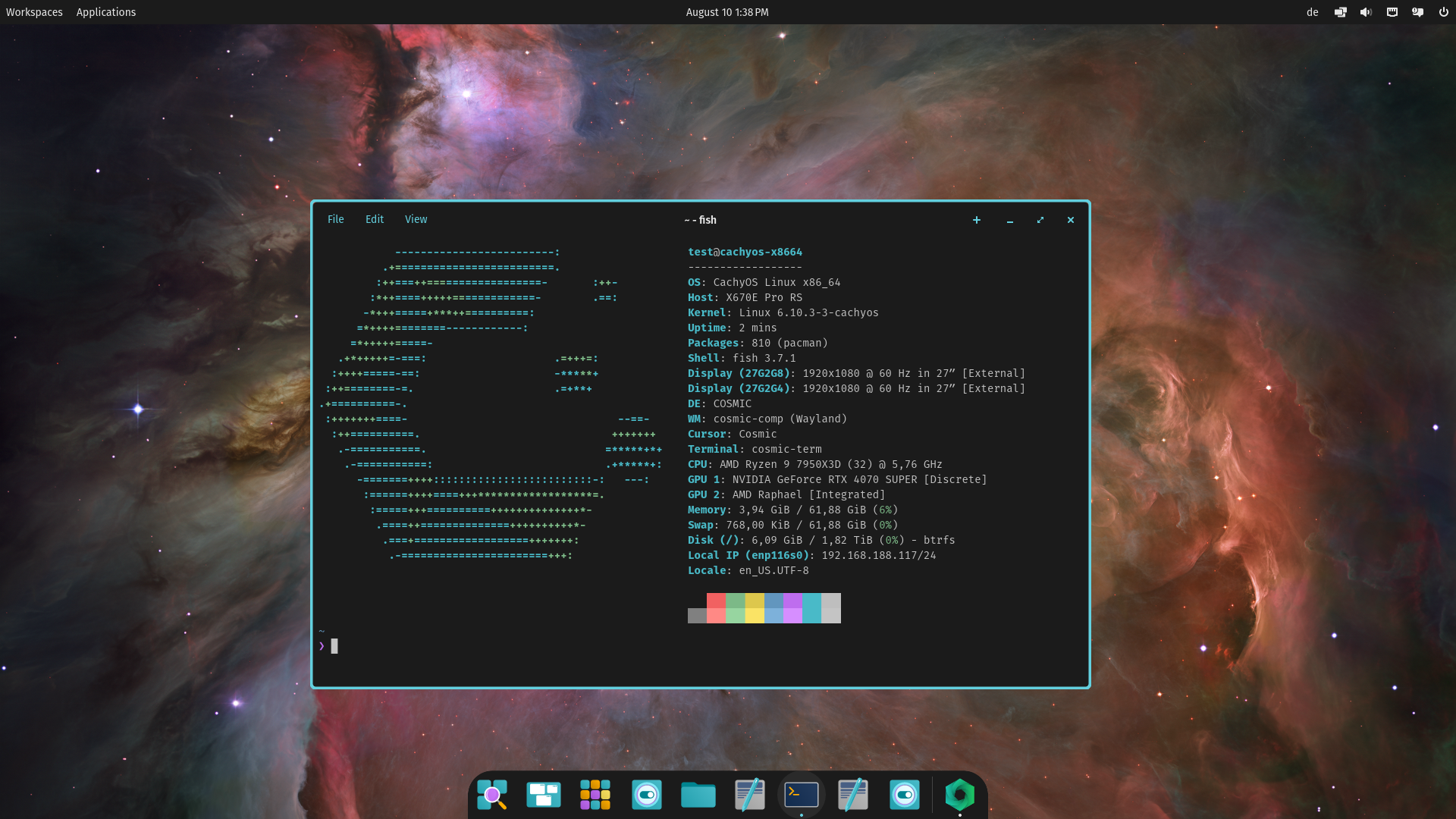1456x819 pixels.
Task: Open the 'de' keyboard layout selector
Action: tap(1313, 12)
